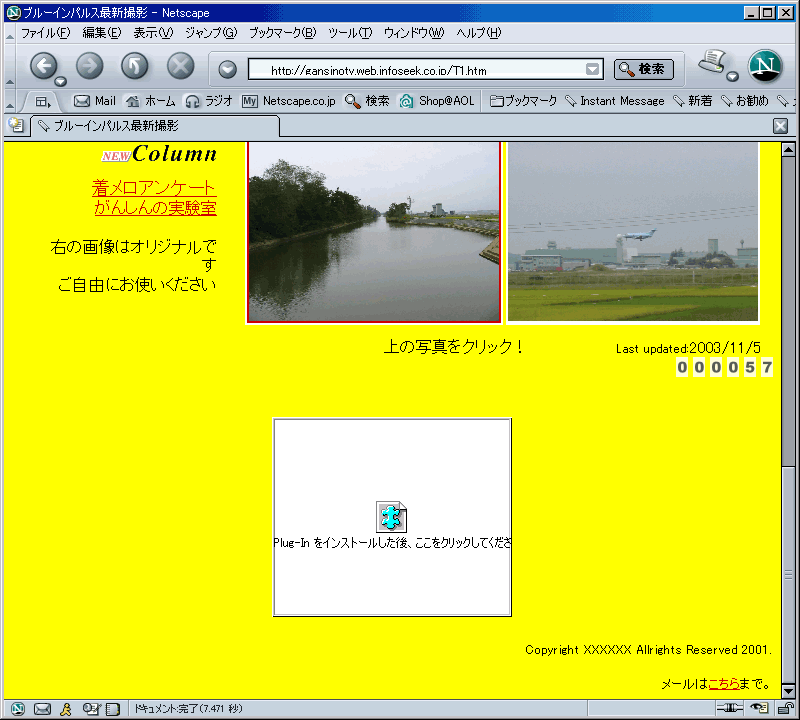Click the river photo thumbnail
This screenshot has width=800, height=720.
374,232
